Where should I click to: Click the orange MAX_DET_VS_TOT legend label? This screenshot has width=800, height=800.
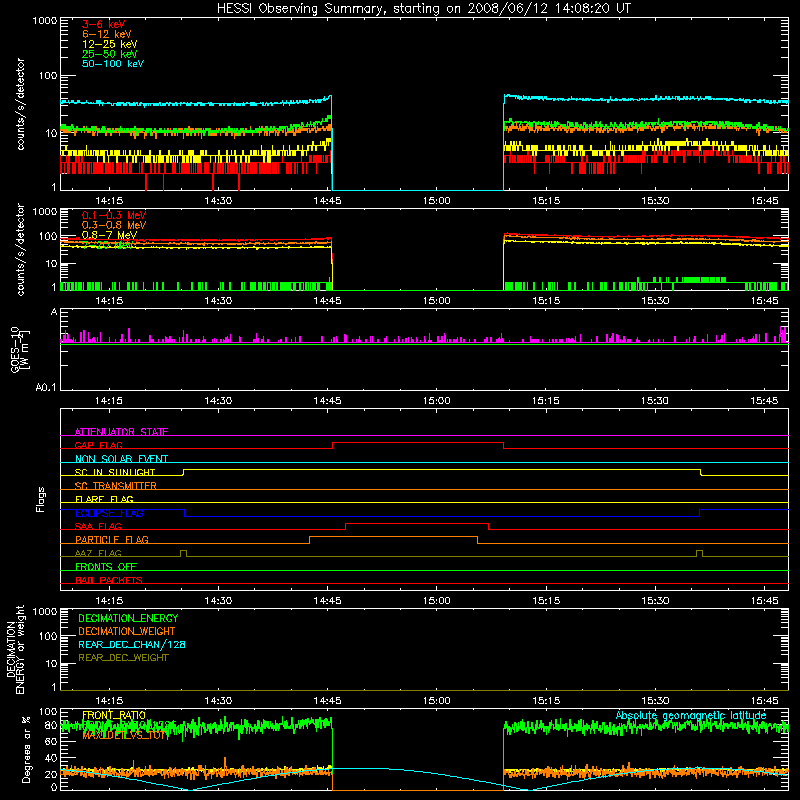click(124, 735)
